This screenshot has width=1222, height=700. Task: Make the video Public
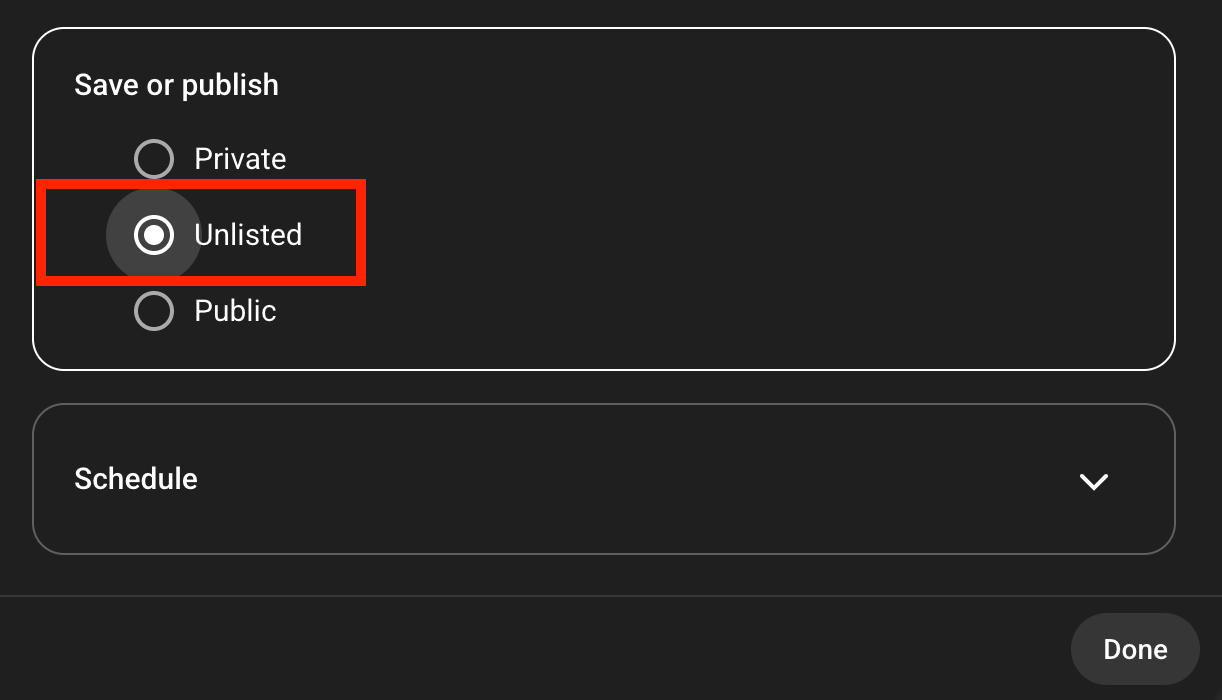154,311
